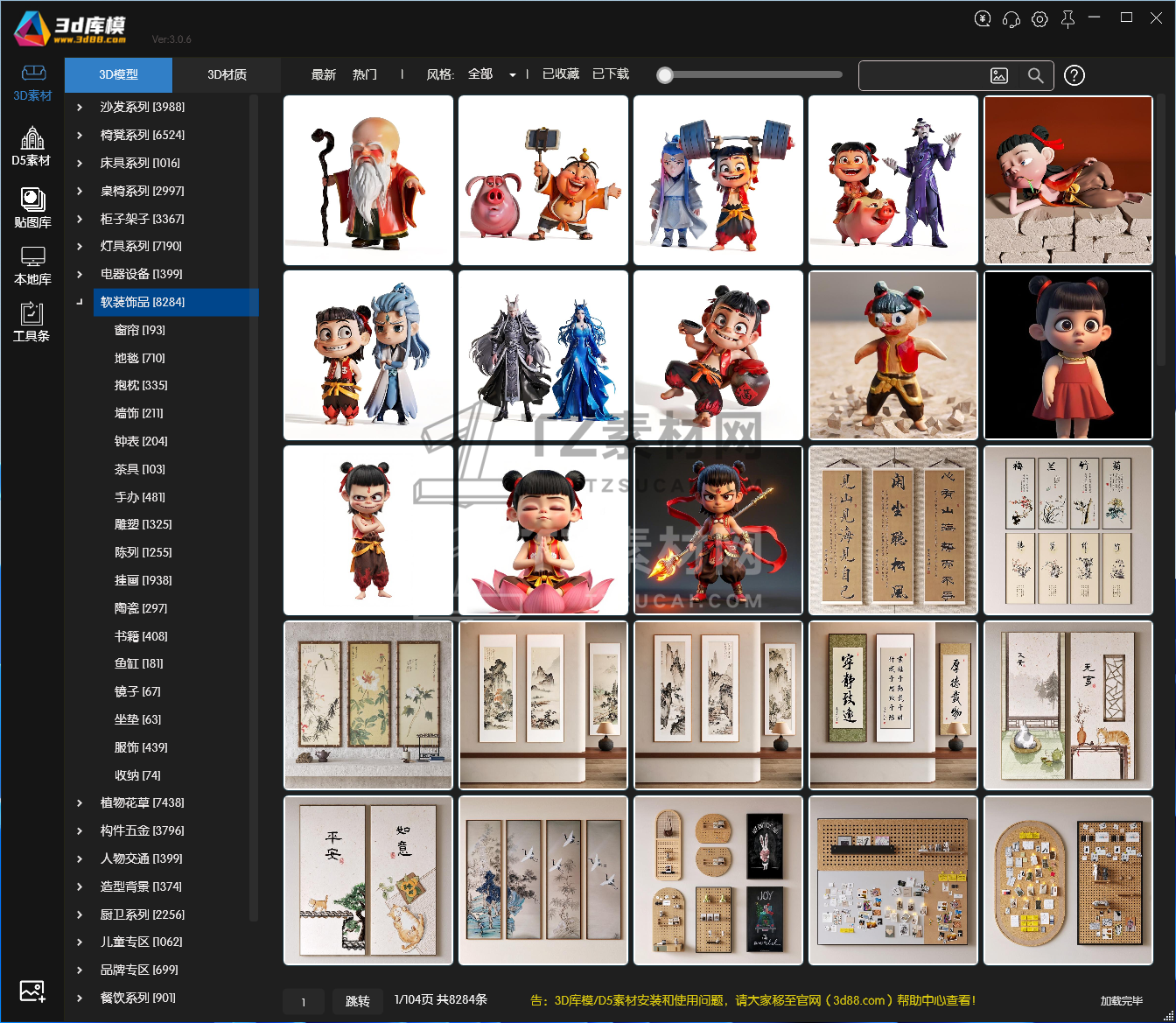1176x1023 pixels.
Task: Select the 挂画 subcategory
Action: (x=143, y=580)
